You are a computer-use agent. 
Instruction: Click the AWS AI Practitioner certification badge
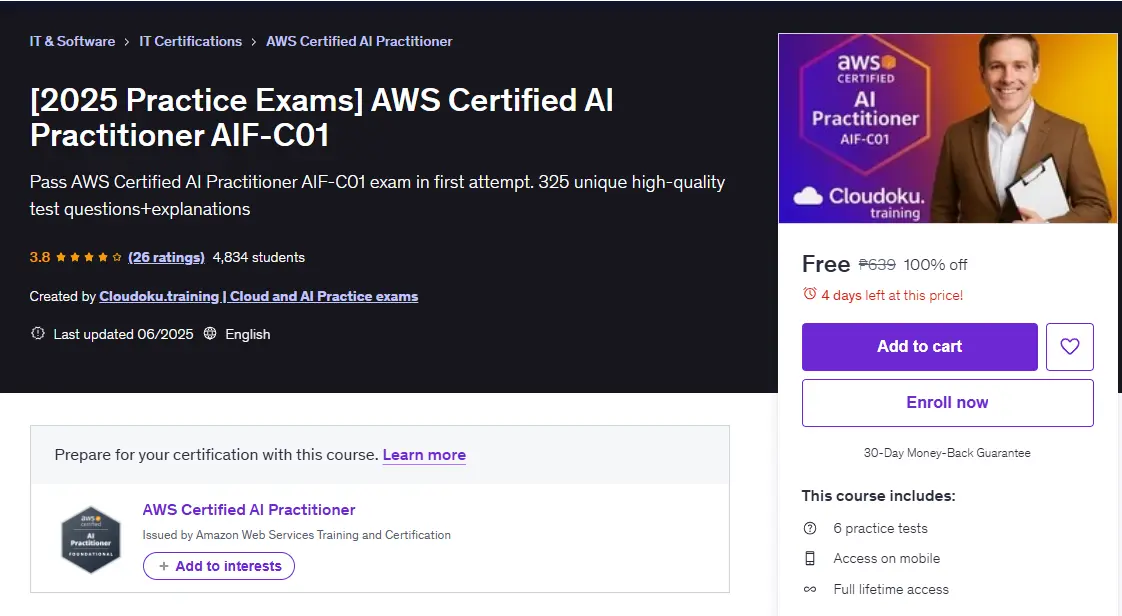(x=91, y=539)
